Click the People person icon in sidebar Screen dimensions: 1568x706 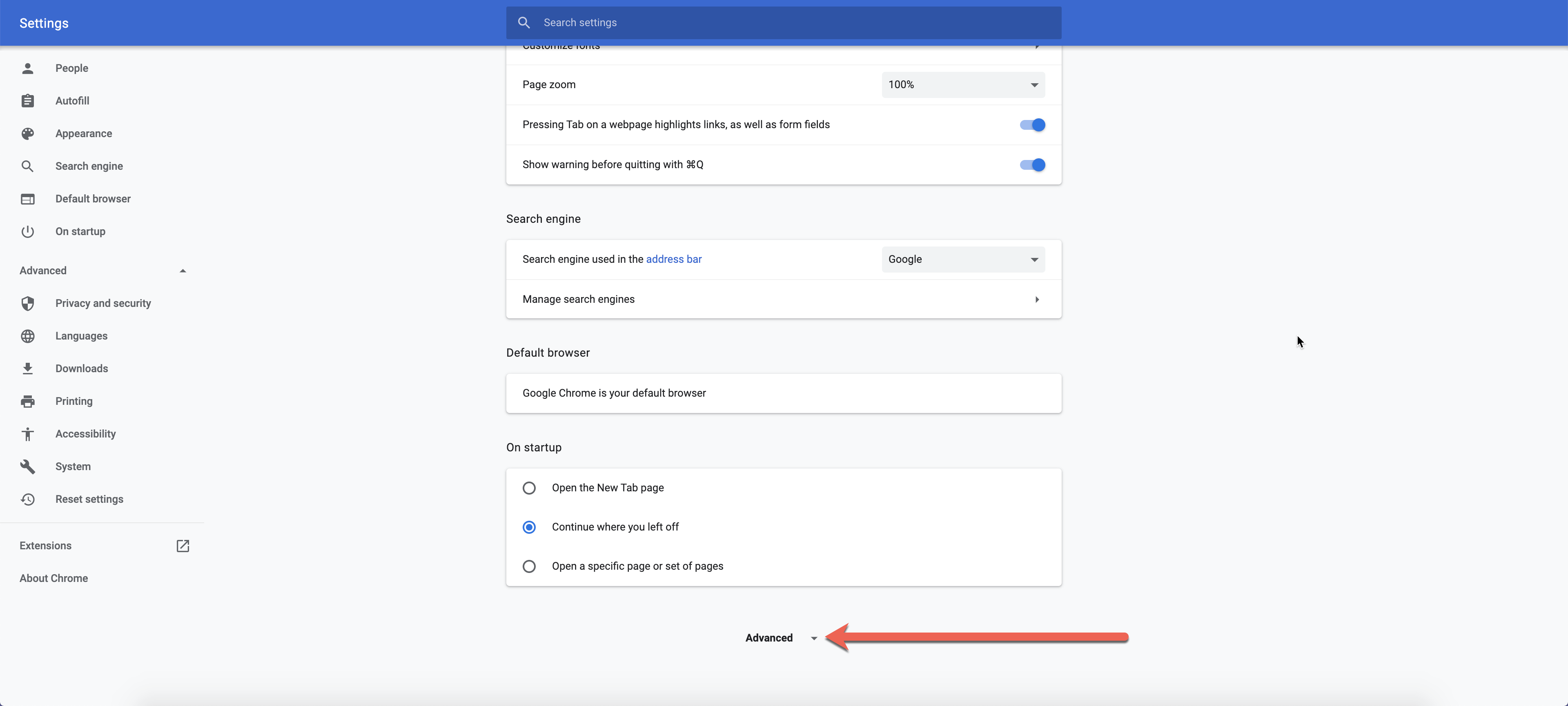[x=27, y=68]
